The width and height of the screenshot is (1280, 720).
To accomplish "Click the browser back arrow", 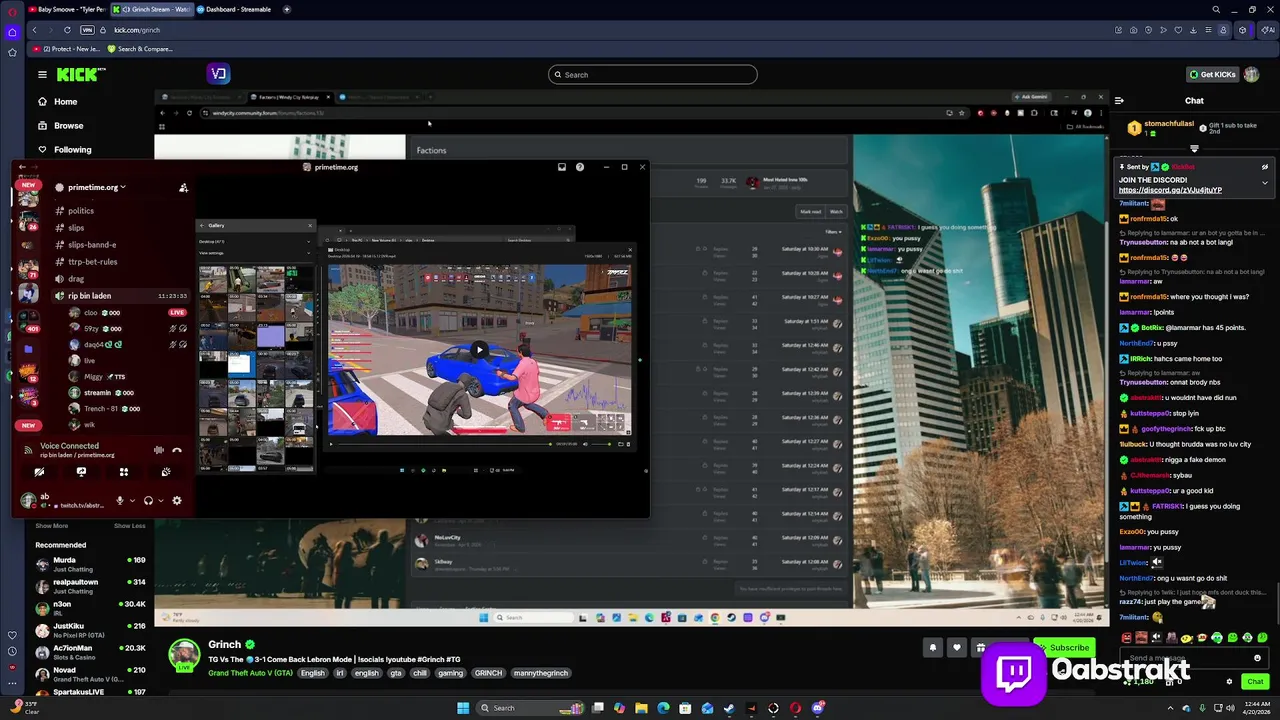I will (x=34, y=30).
